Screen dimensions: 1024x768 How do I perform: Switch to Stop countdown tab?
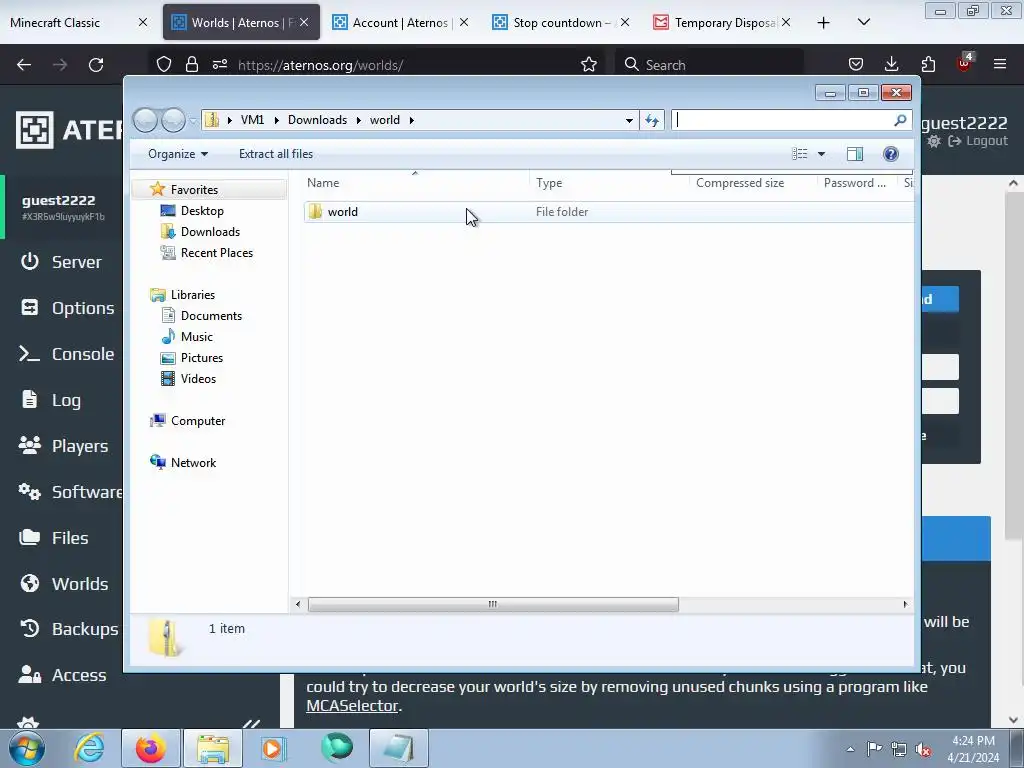point(561,22)
